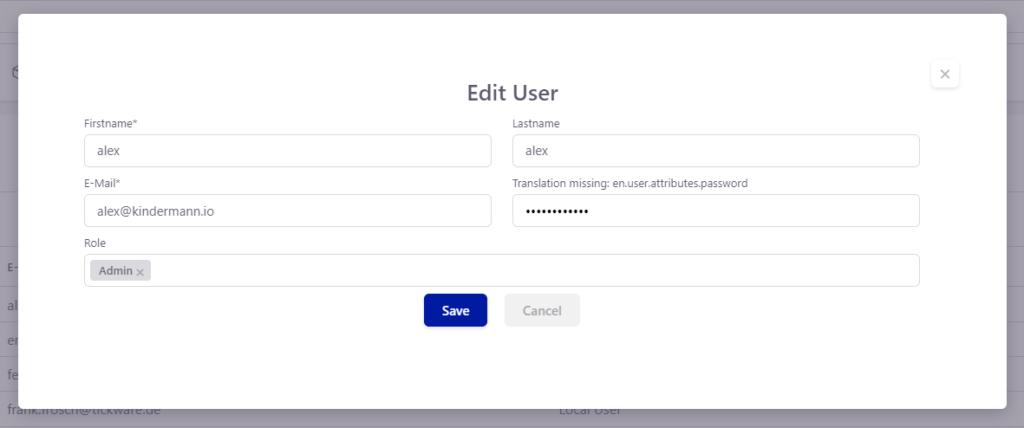
Task: Remove the Admin role tag
Action: point(141,272)
